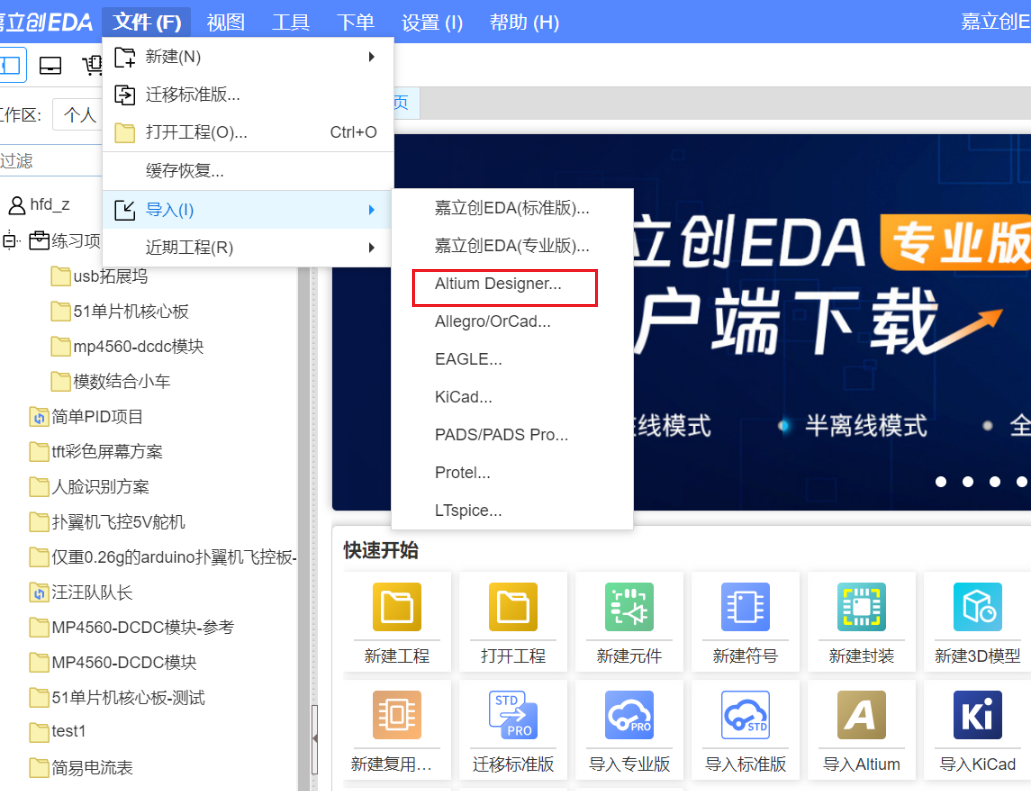Click the 练习项 briefcase folder icon
Screen dimensions: 1031x791
point(39,241)
